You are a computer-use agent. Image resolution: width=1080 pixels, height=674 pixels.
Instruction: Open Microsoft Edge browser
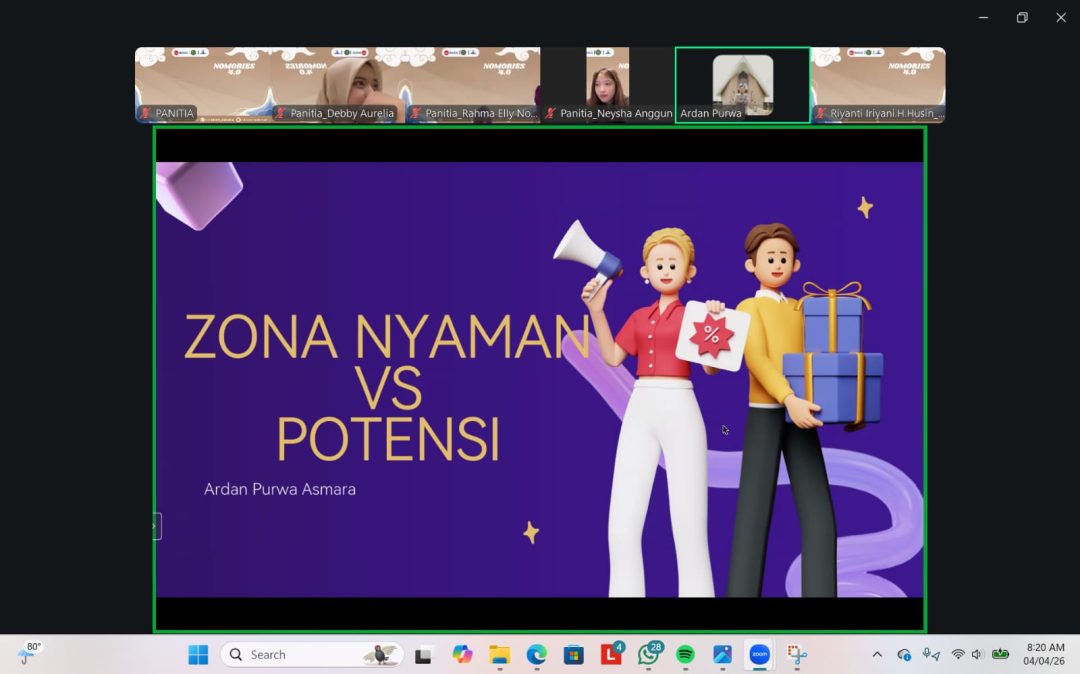tap(537, 655)
